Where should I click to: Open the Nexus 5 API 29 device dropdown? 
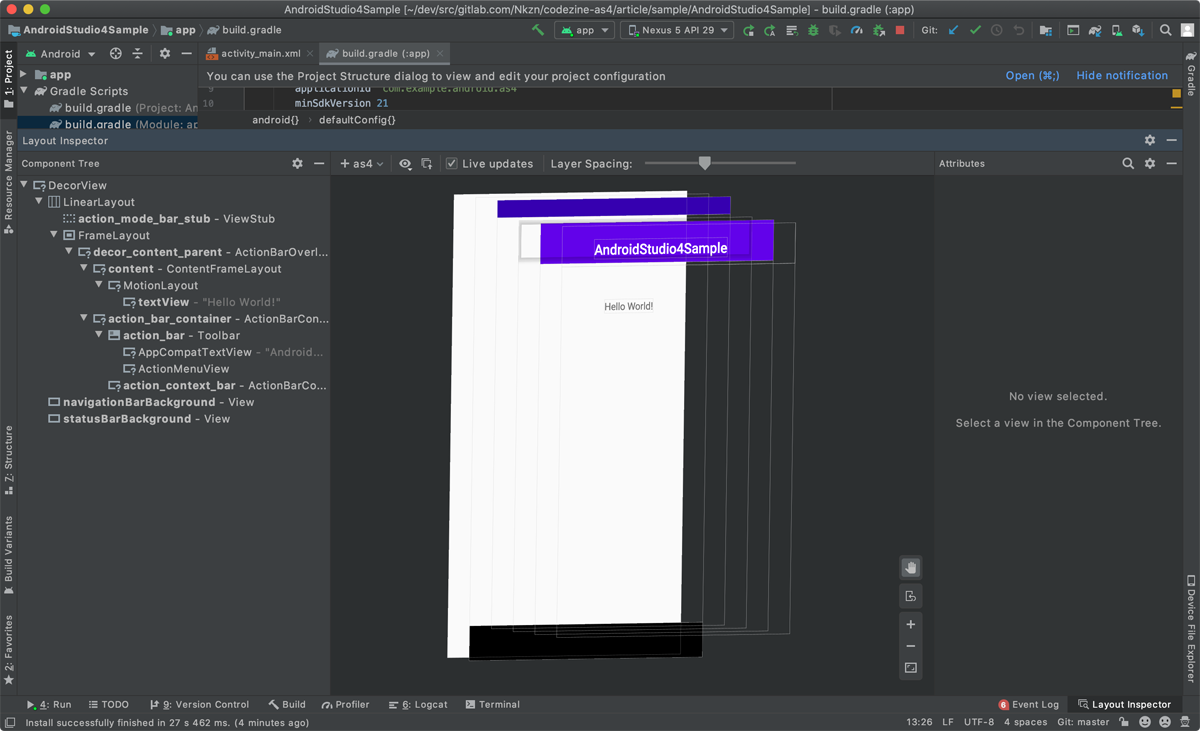[x=678, y=30]
